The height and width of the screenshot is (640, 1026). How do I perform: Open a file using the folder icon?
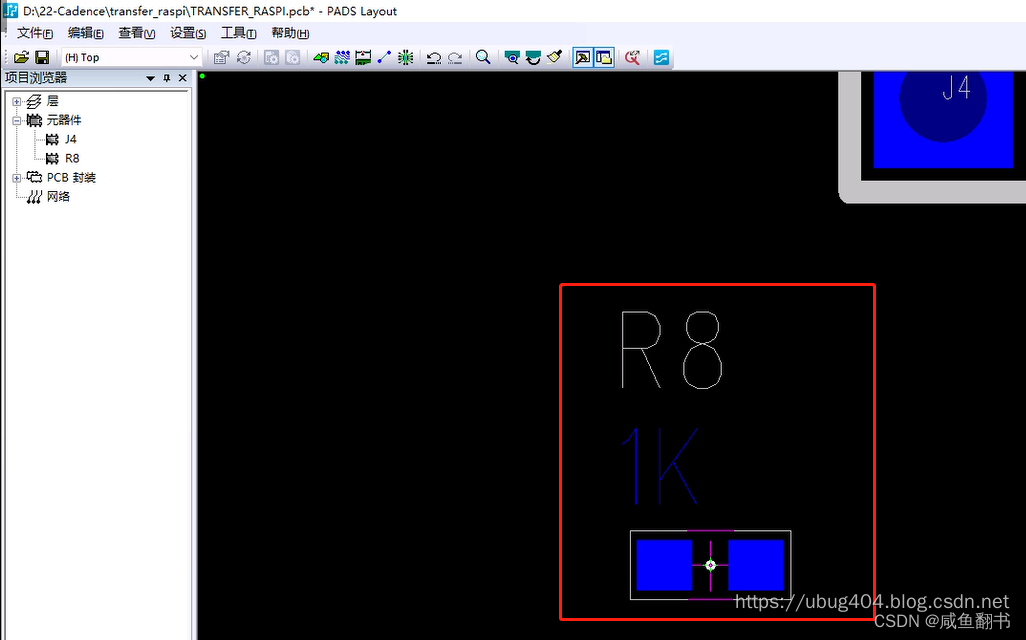[21, 58]
